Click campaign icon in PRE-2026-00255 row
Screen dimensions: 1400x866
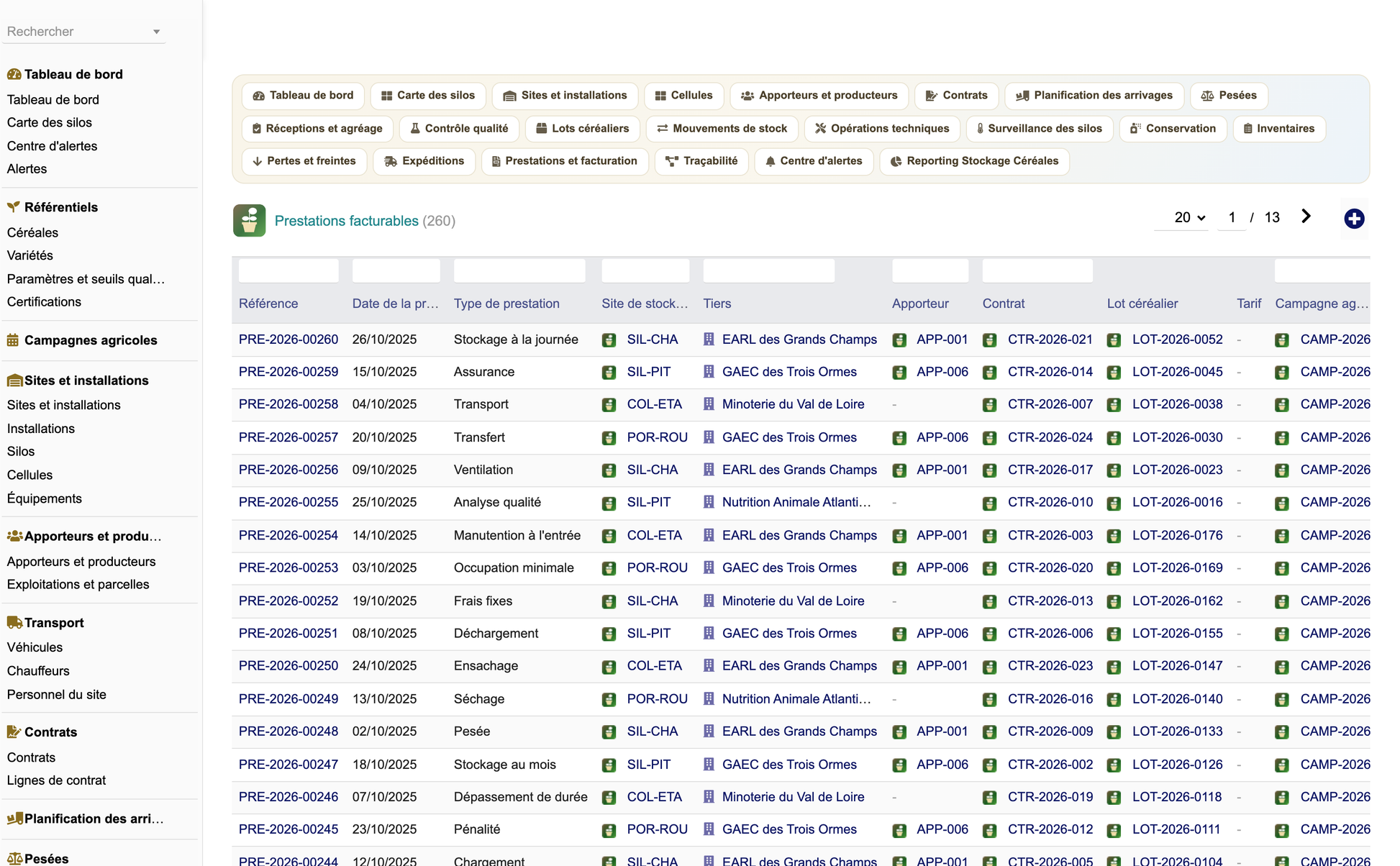tap(1282, 503)
